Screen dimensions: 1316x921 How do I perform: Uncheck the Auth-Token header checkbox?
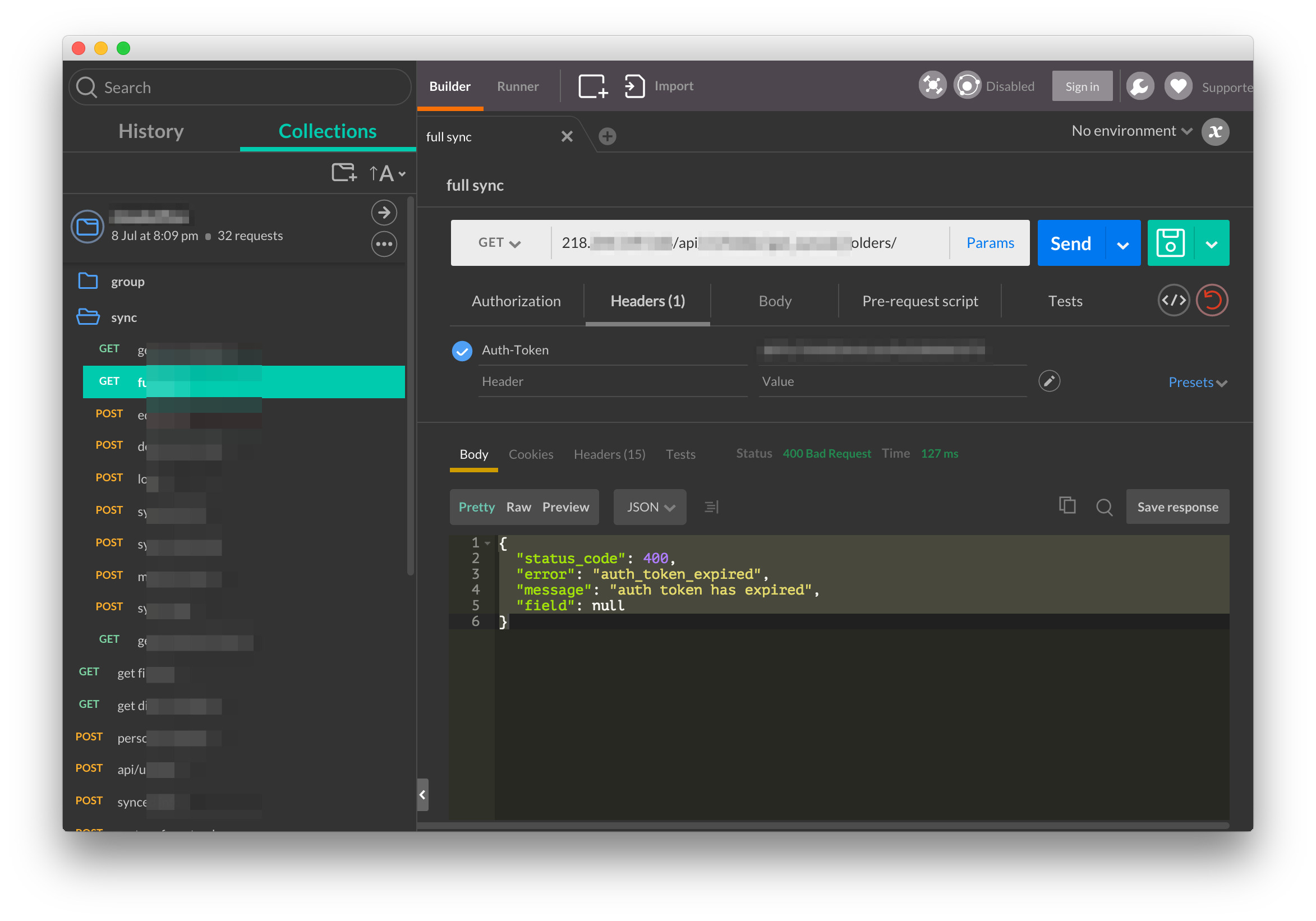tap(462, 351)
